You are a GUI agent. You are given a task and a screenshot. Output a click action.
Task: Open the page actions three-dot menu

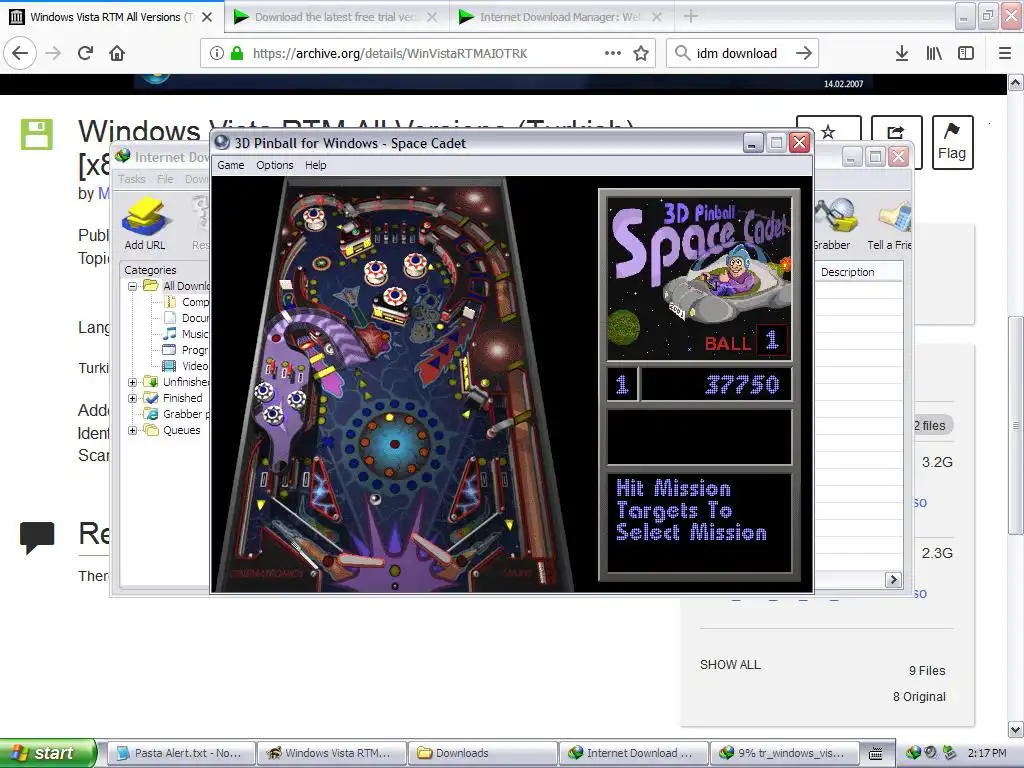click(613, 53)
